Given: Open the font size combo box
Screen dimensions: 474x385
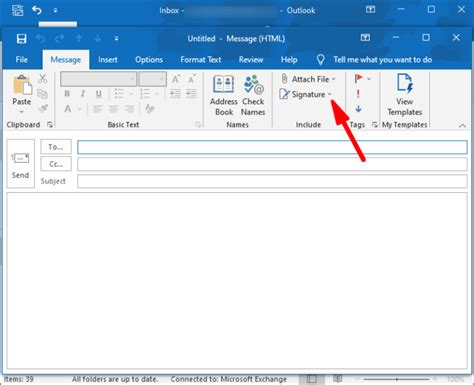Looking at the screenshot, I should pyautogui.click(x=152, y=79).
